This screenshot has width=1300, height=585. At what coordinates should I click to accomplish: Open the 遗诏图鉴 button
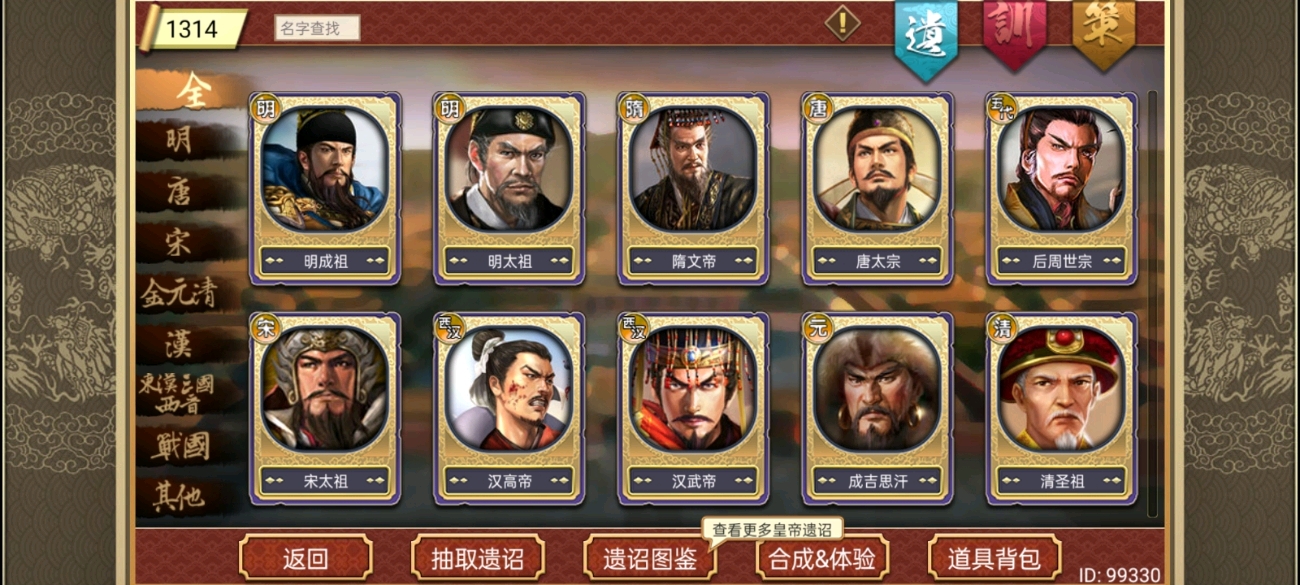[x=649, y=559]
